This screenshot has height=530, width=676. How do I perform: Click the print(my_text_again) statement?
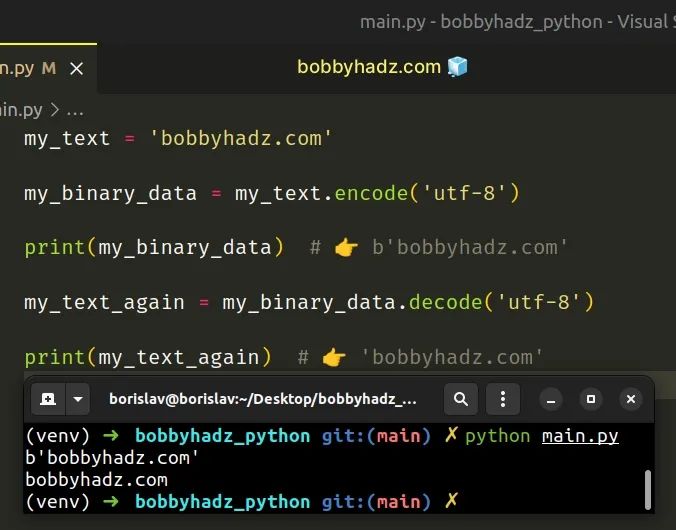point(148,358)
